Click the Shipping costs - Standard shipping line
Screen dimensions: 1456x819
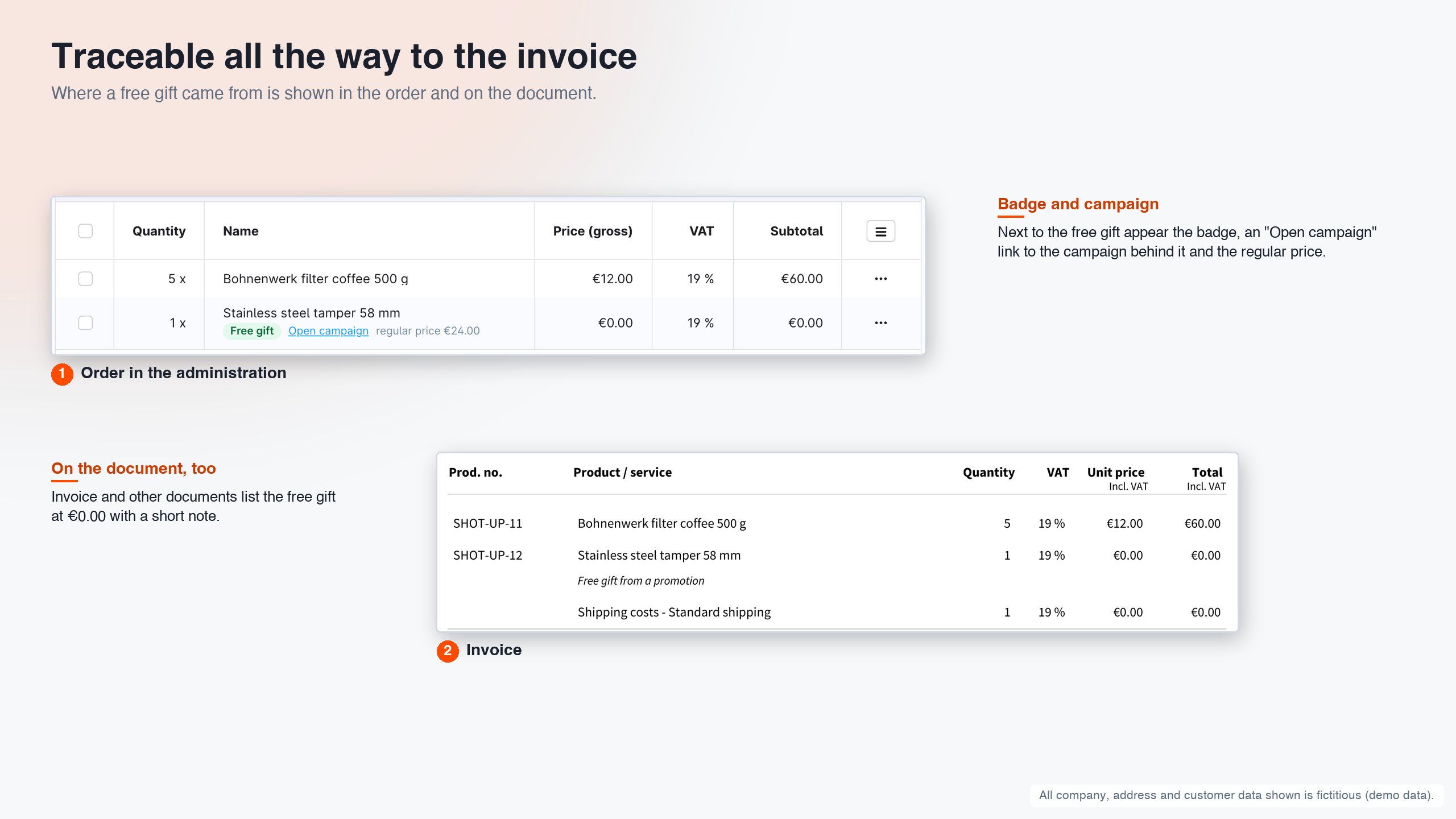pos(674,612)
